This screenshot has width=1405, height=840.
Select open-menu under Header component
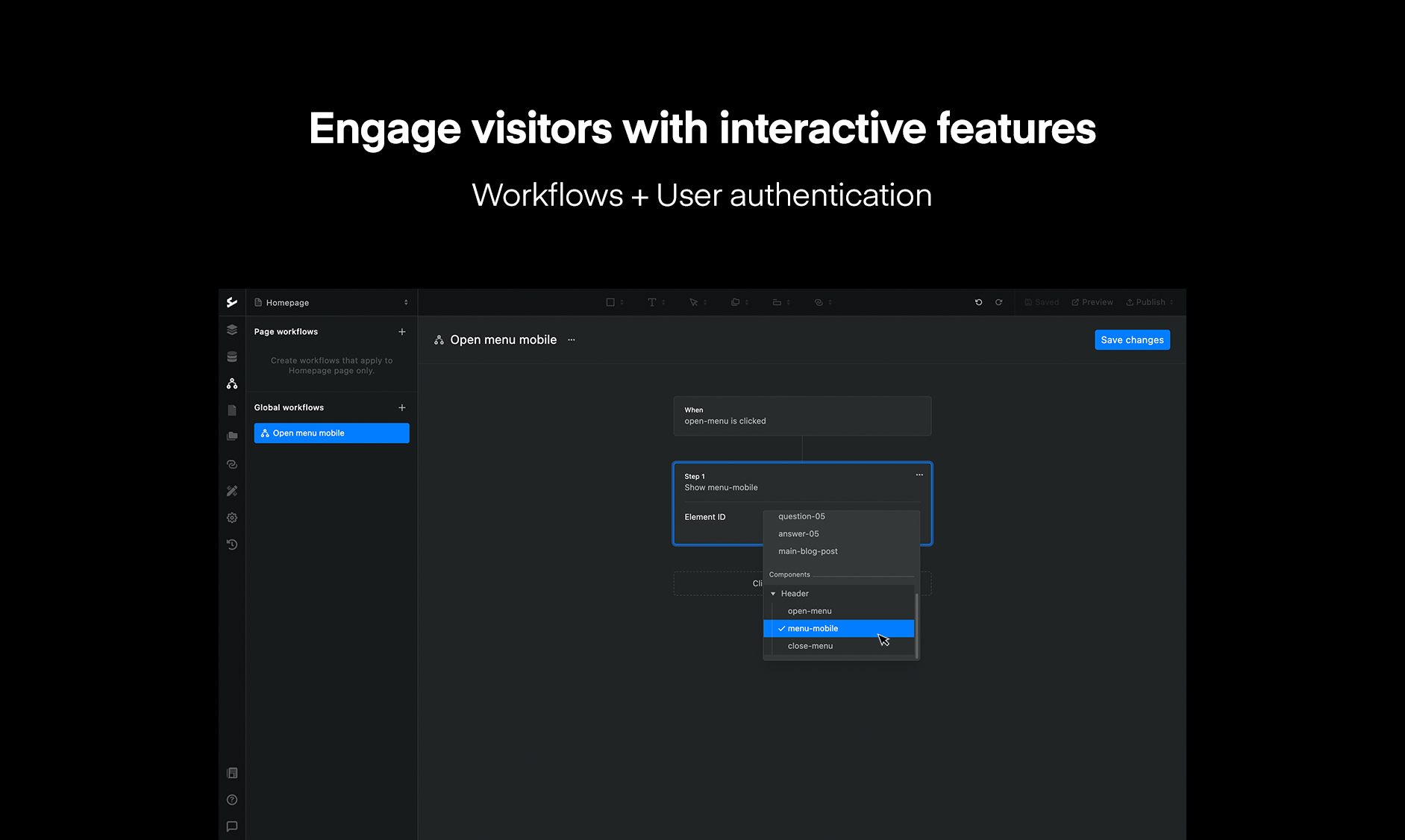coord(809,610)
